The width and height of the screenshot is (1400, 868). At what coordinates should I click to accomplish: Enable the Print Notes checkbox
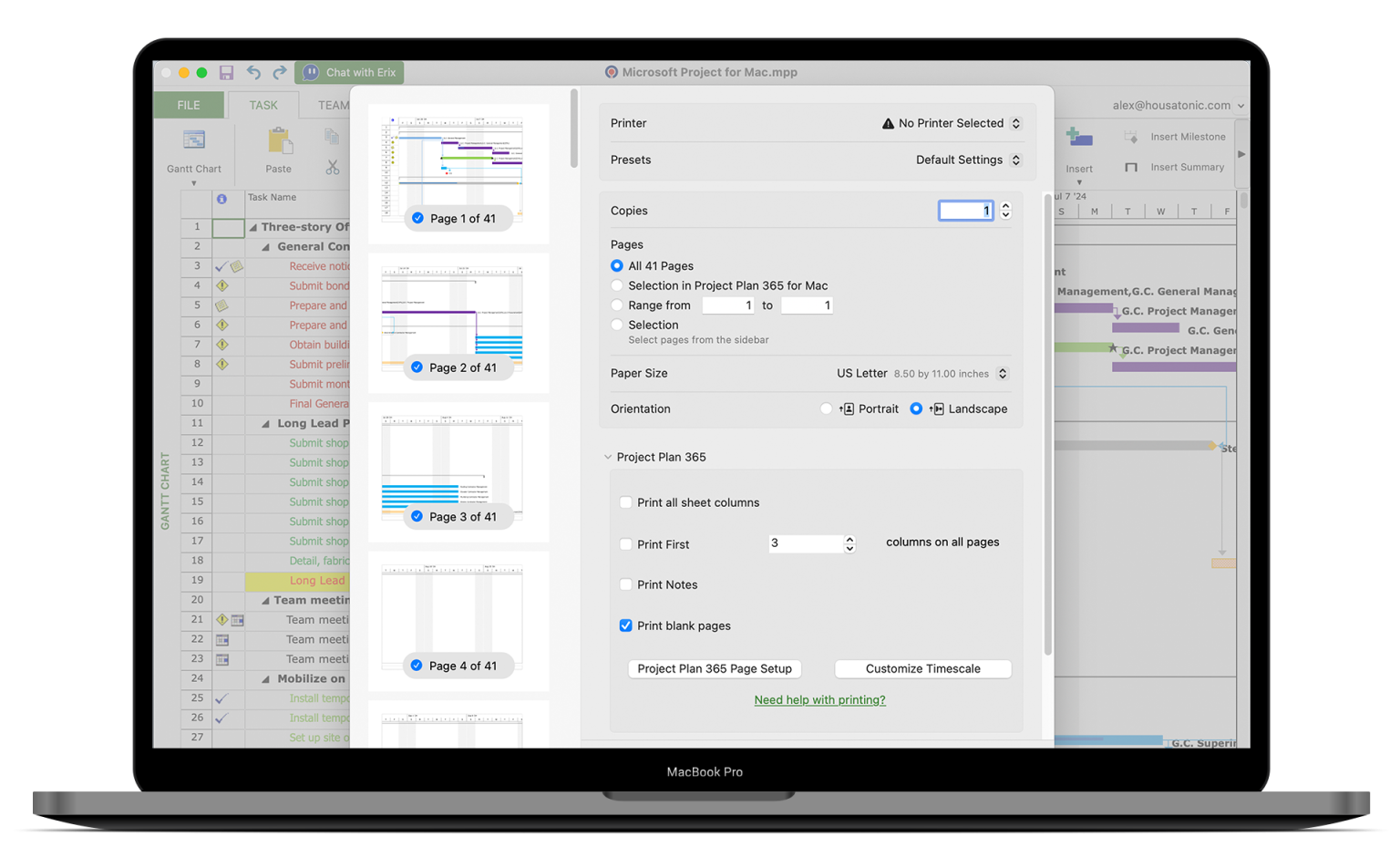tap(626, 584)
